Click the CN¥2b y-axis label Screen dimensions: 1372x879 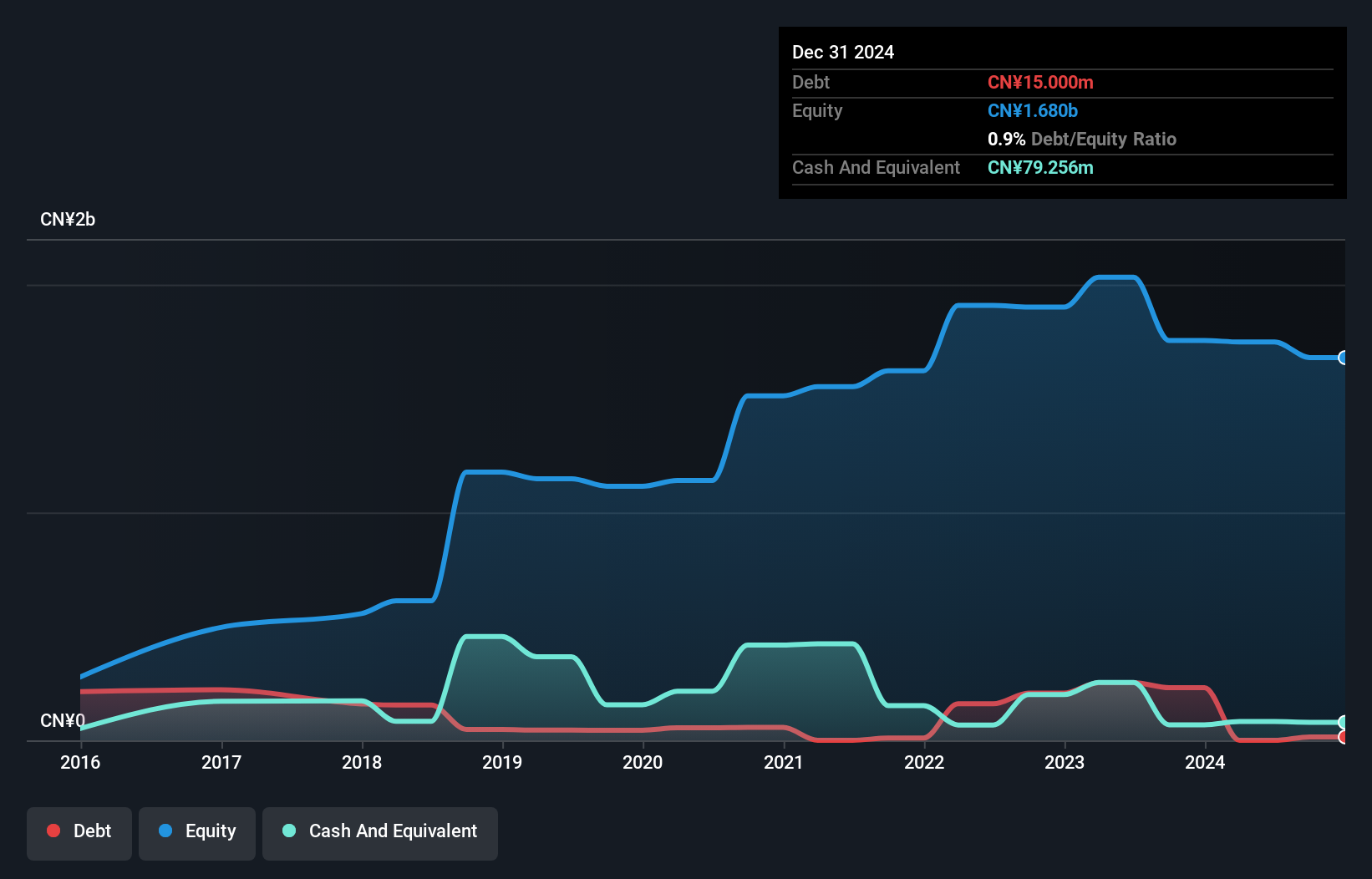68,220
